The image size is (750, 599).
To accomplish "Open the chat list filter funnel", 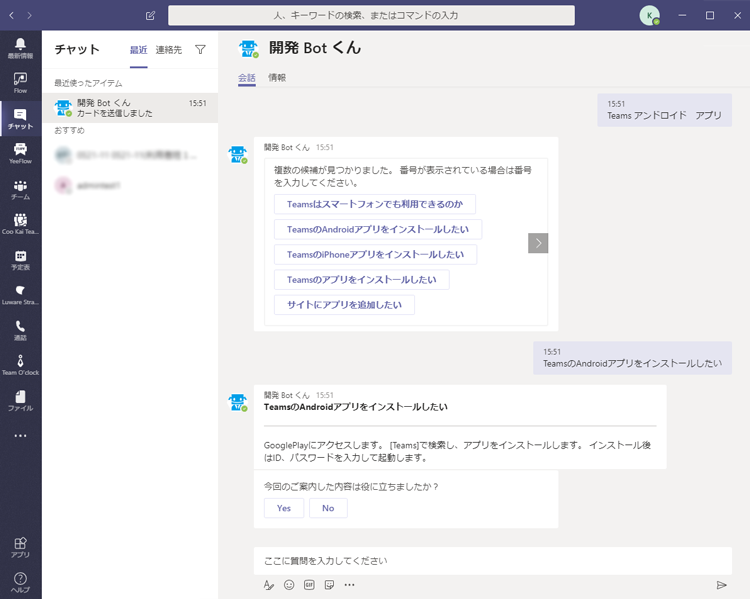I will [200, 49].
